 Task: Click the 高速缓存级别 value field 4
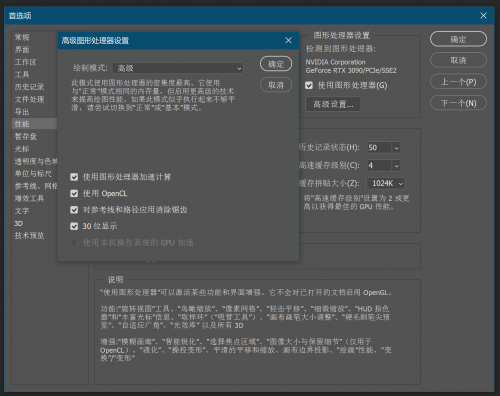pyautogui.click(x=379, y=165)
